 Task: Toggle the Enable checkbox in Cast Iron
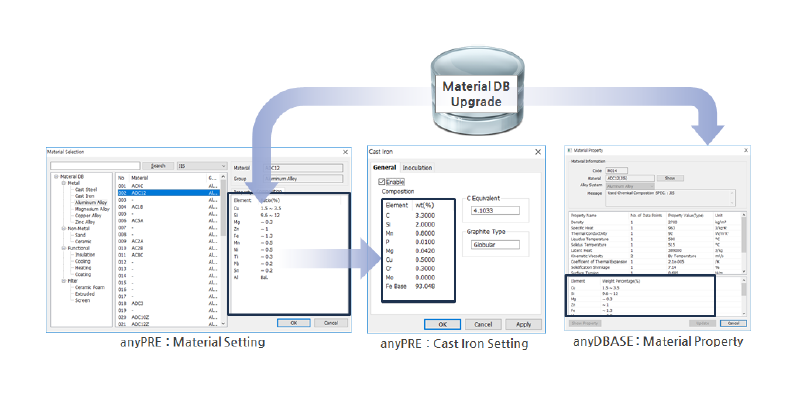tap(382, 181)
